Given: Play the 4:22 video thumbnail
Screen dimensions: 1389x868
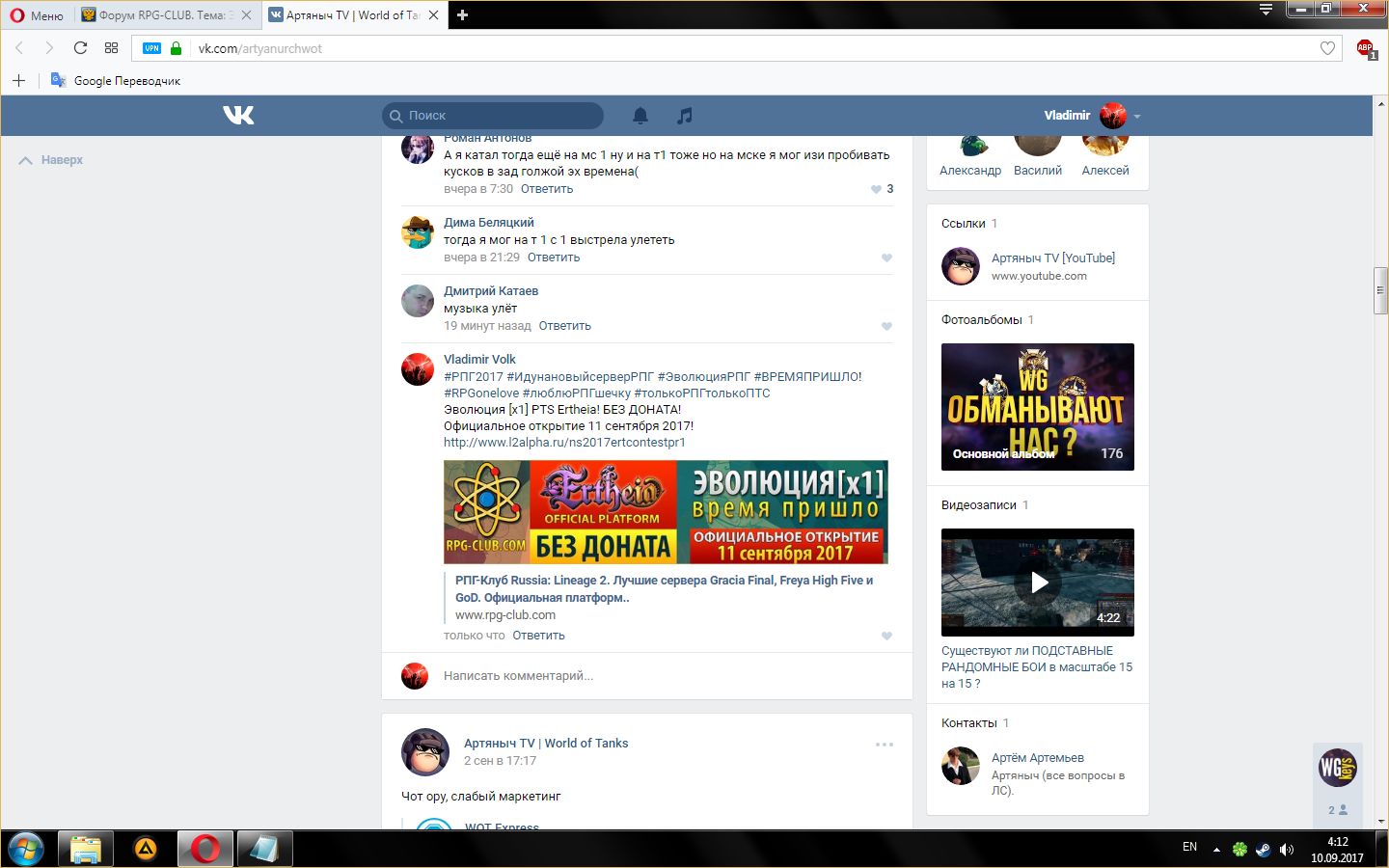Looking at the screenshot, I should tap(1038, 583).
